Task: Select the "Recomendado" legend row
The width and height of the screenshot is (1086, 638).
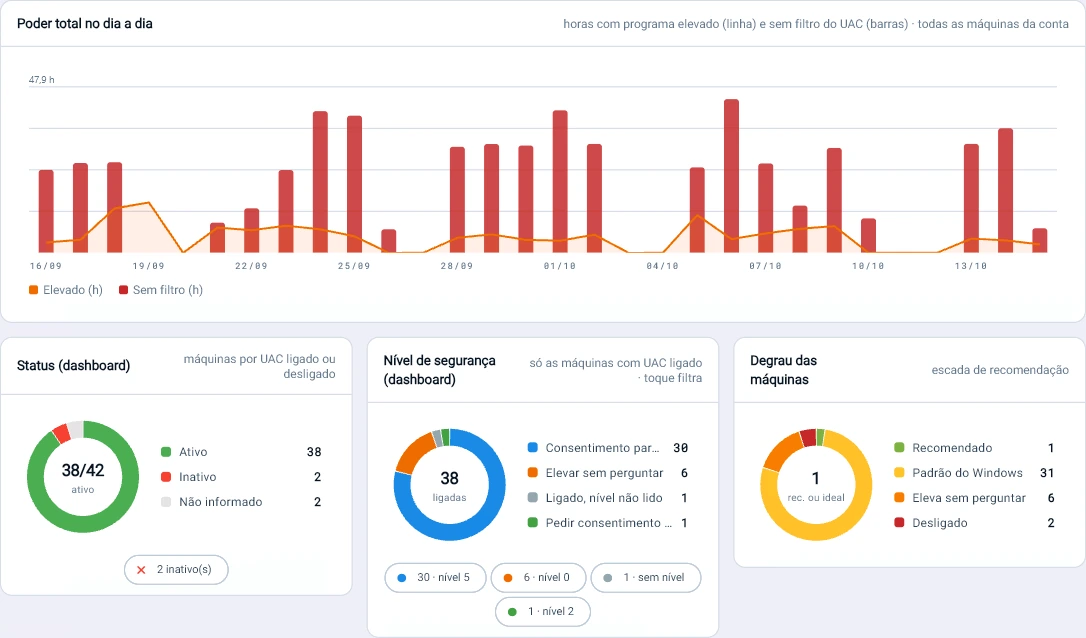Action: [974, 448]
